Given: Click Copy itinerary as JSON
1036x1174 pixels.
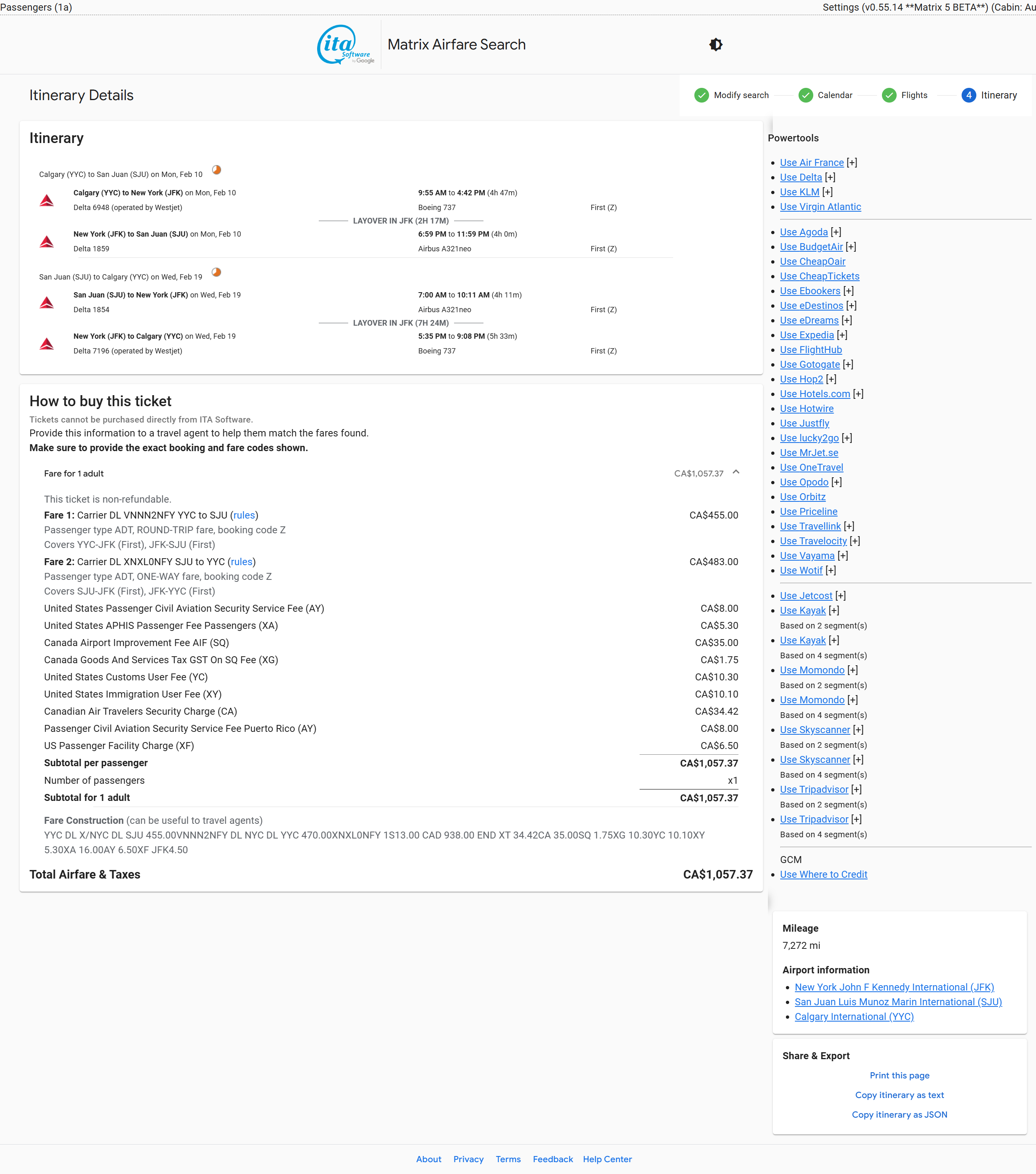Looking at the screenshot, I should tap(900, 1114).
